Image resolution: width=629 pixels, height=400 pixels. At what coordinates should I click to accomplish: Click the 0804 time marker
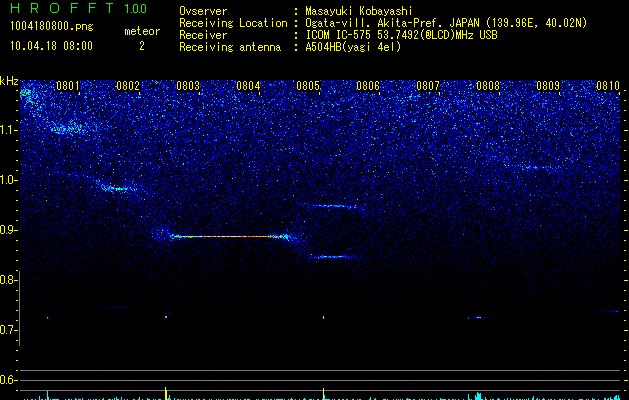[x=248, y=86]
